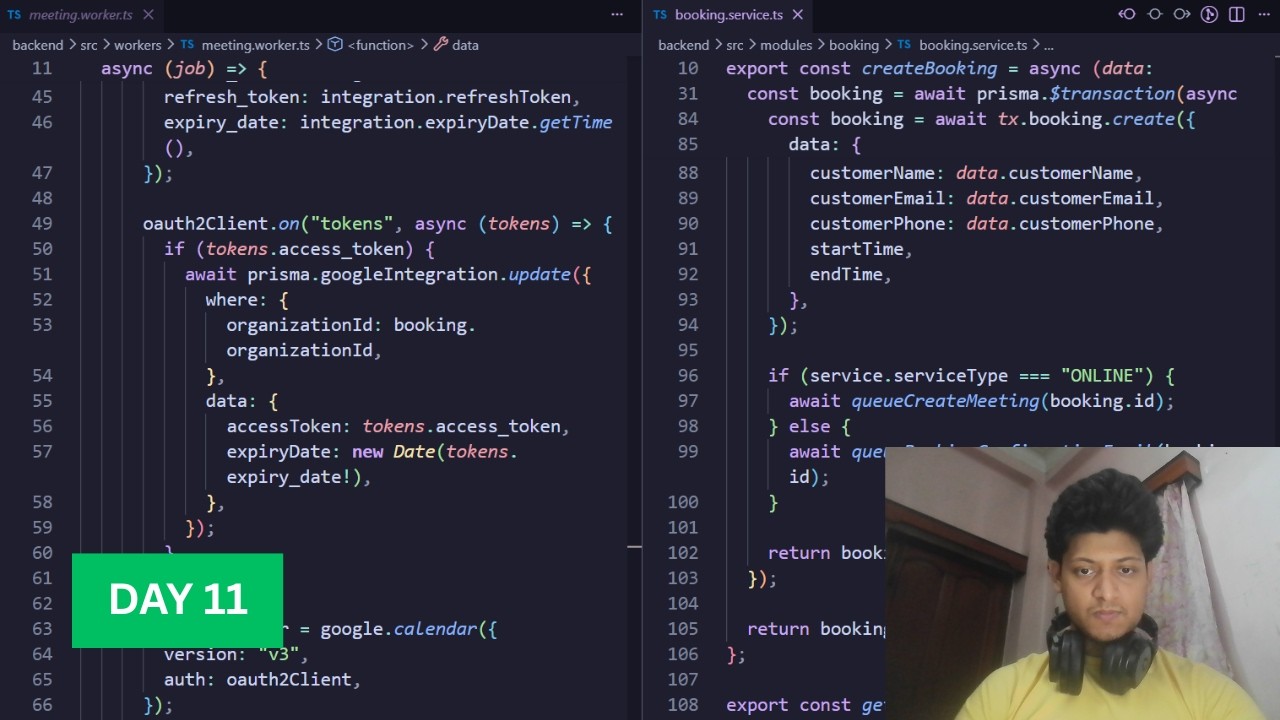Split the right editor with split icon

[1237, 14]
